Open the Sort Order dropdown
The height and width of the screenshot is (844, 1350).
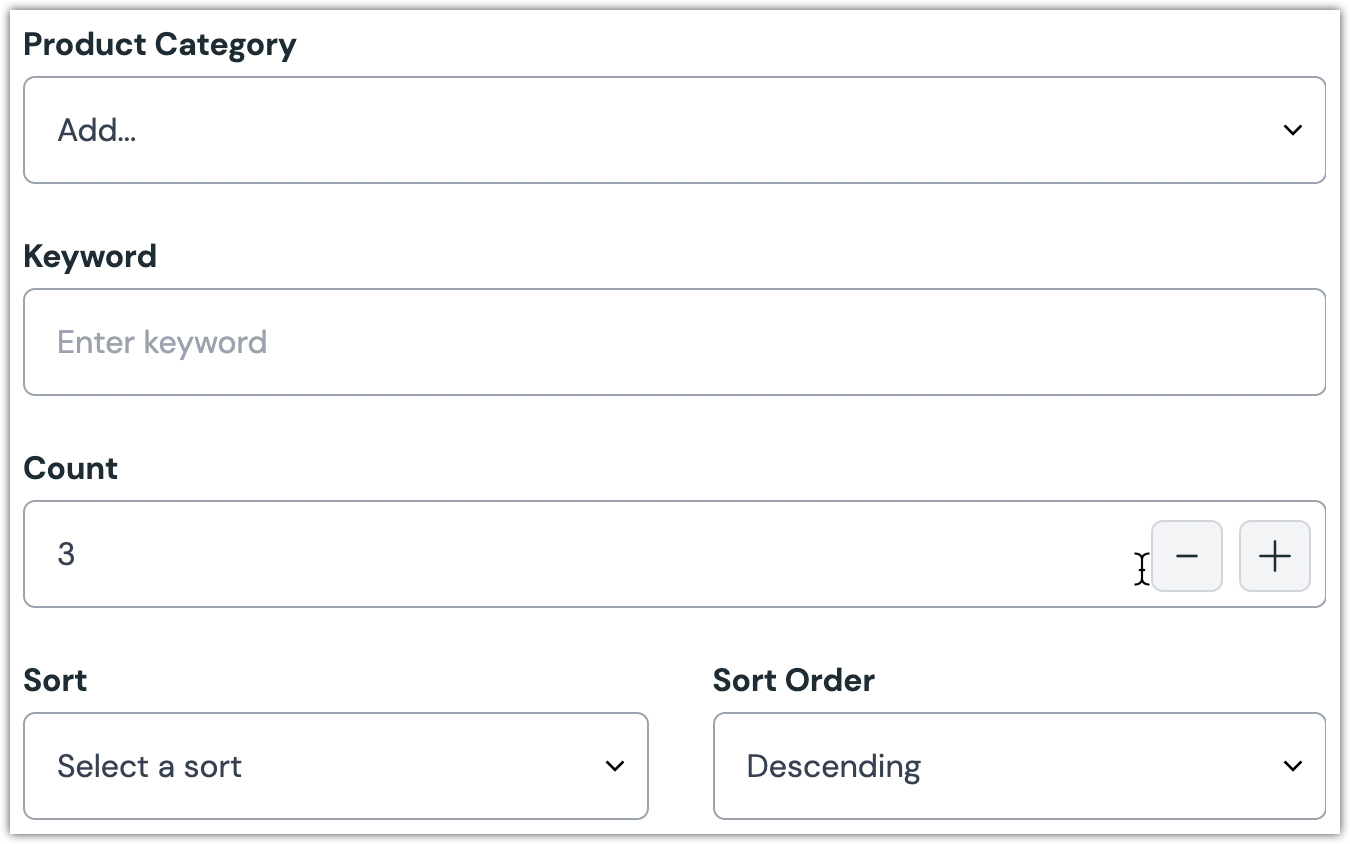(x=1018, y=766)
